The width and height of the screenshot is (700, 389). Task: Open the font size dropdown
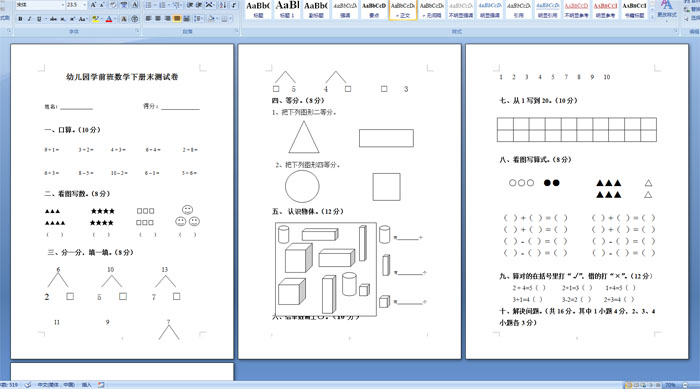coord(85,5)
